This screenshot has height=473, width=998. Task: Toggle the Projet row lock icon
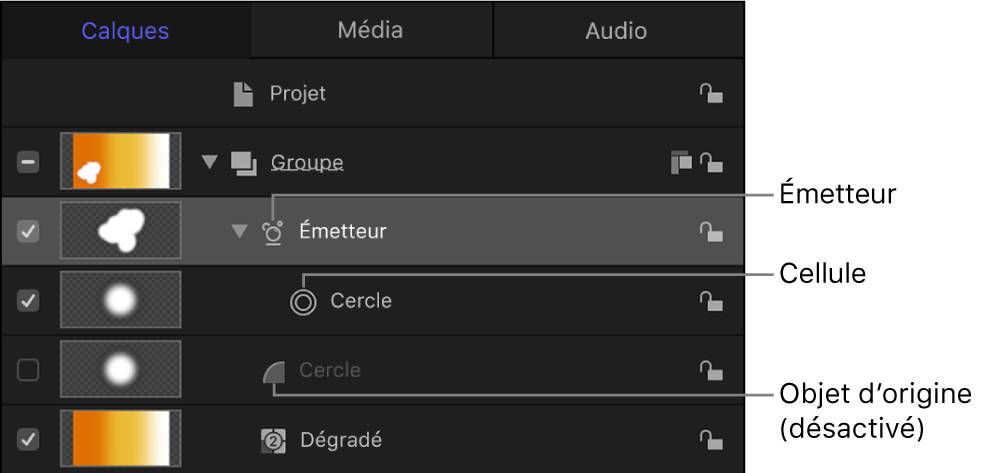coord(710,94)
